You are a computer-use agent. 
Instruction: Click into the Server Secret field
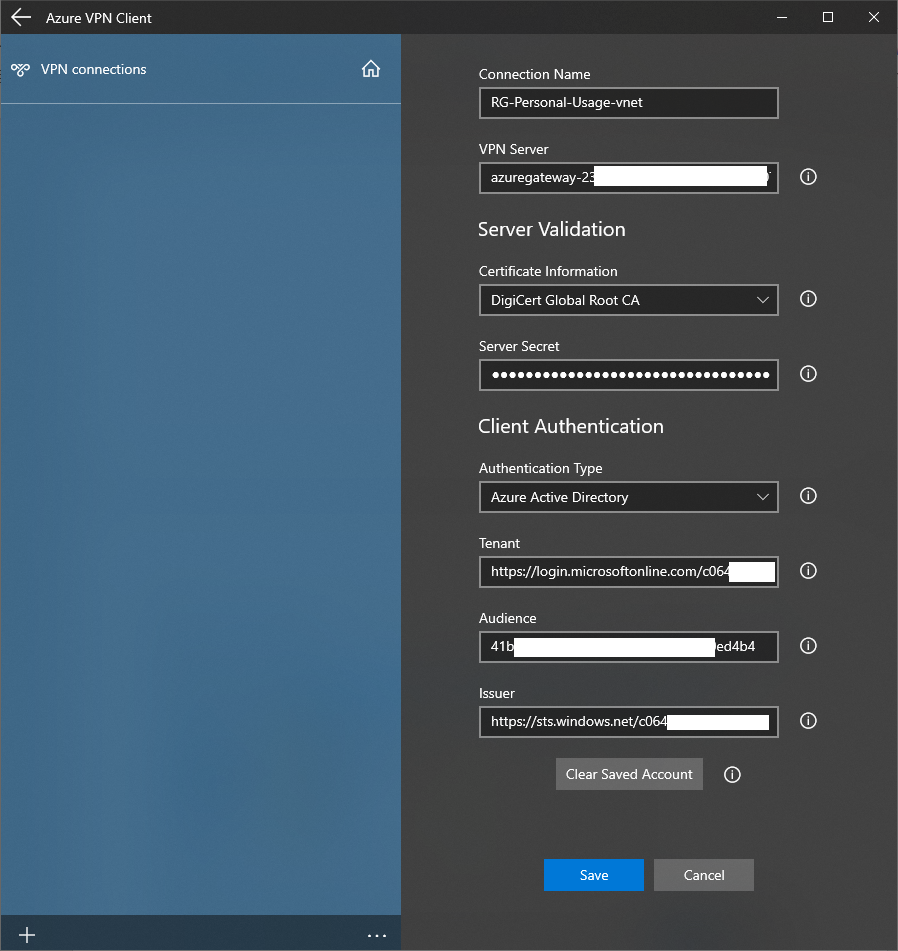click(629, 375)
